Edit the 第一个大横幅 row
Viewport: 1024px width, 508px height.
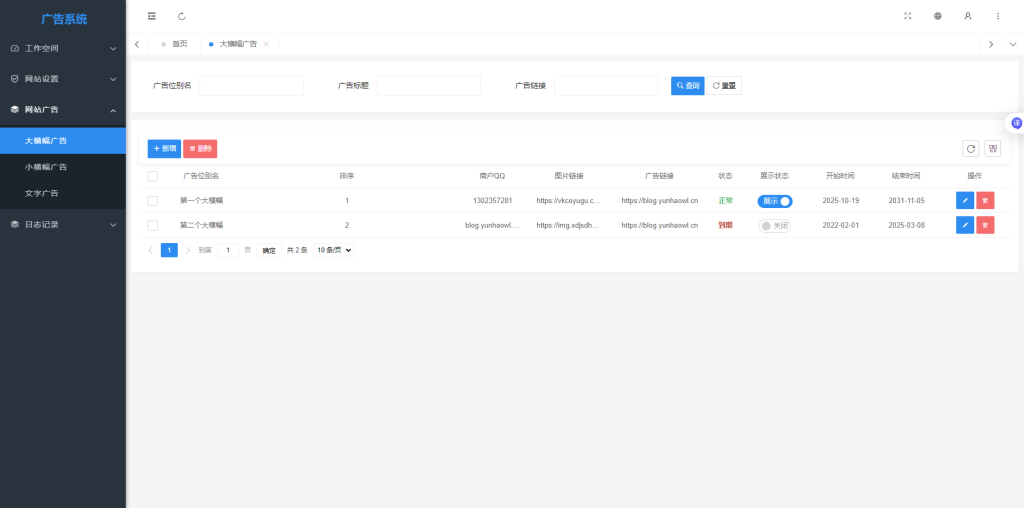tap(964, 201)
